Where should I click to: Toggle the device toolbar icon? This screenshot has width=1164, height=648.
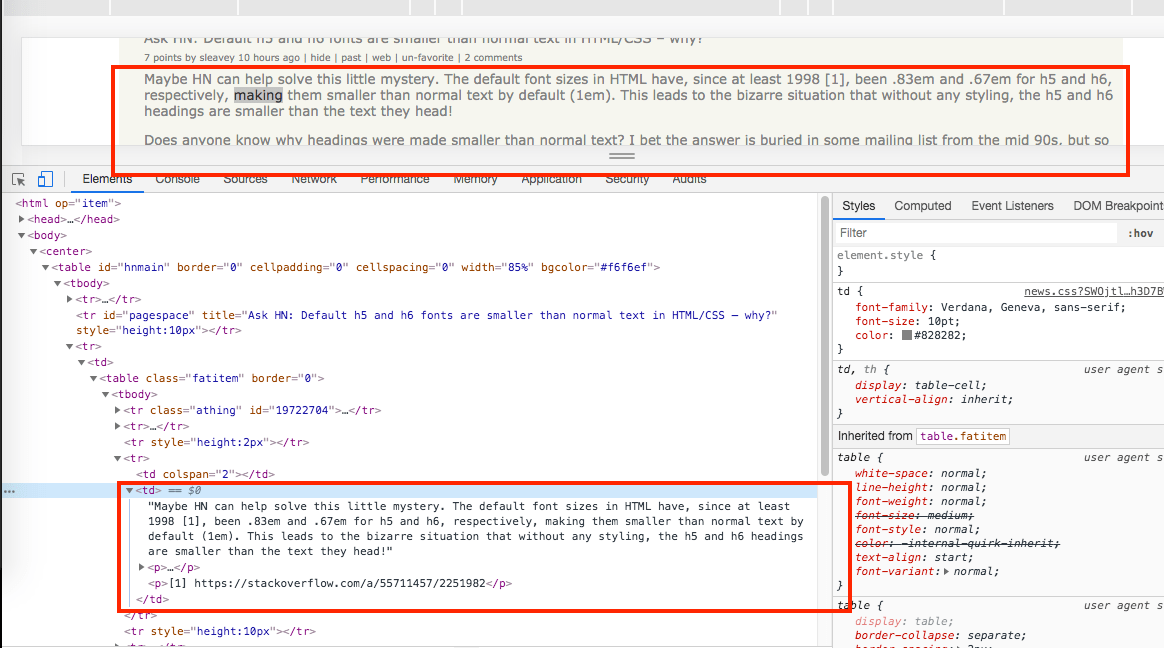click(x=44, y=178)
